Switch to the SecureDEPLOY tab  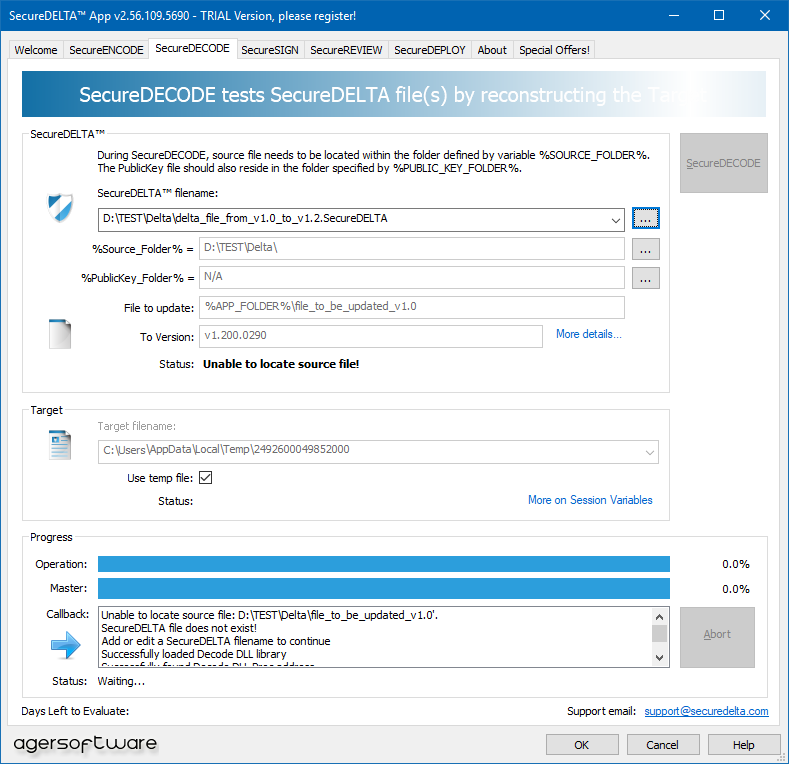pos(430,50)
